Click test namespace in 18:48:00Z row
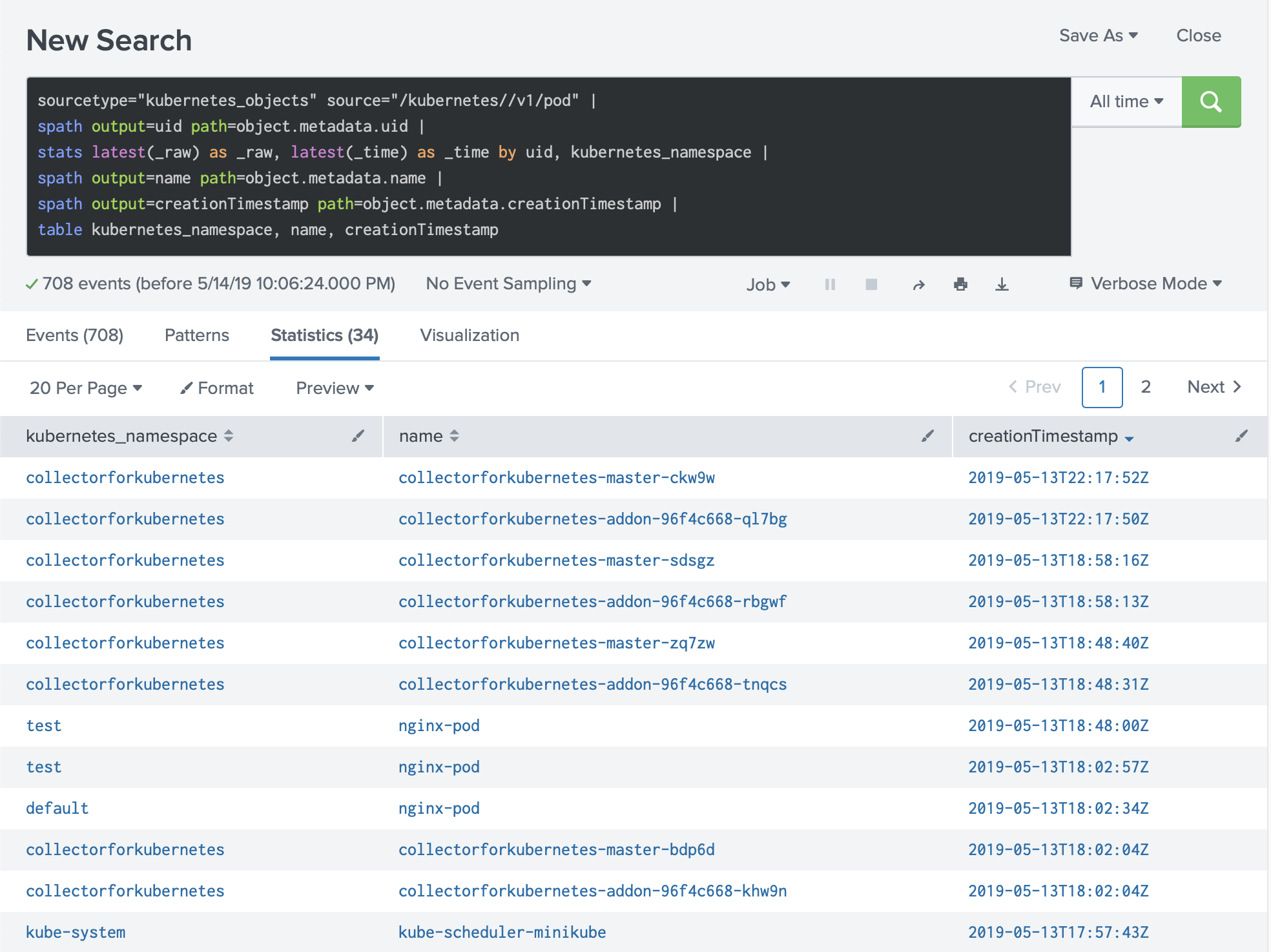This screenshot has width=1271, height=952. coord(44,725)
